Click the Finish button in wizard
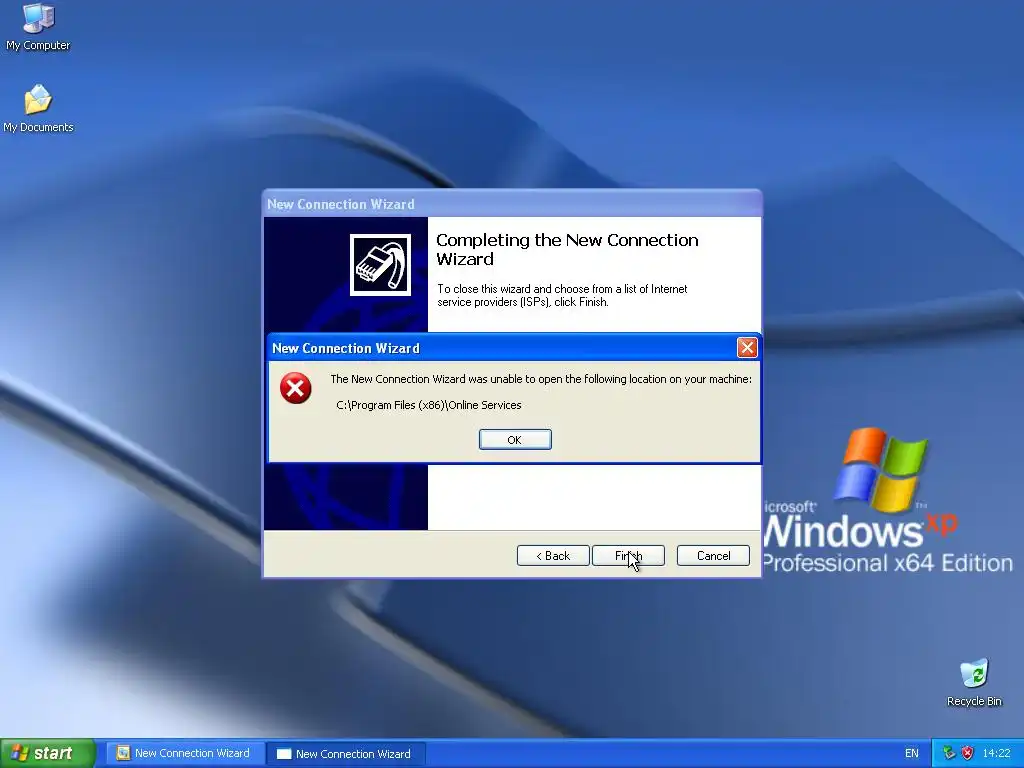Screen dimensions: 1024x768 [628, 556]
